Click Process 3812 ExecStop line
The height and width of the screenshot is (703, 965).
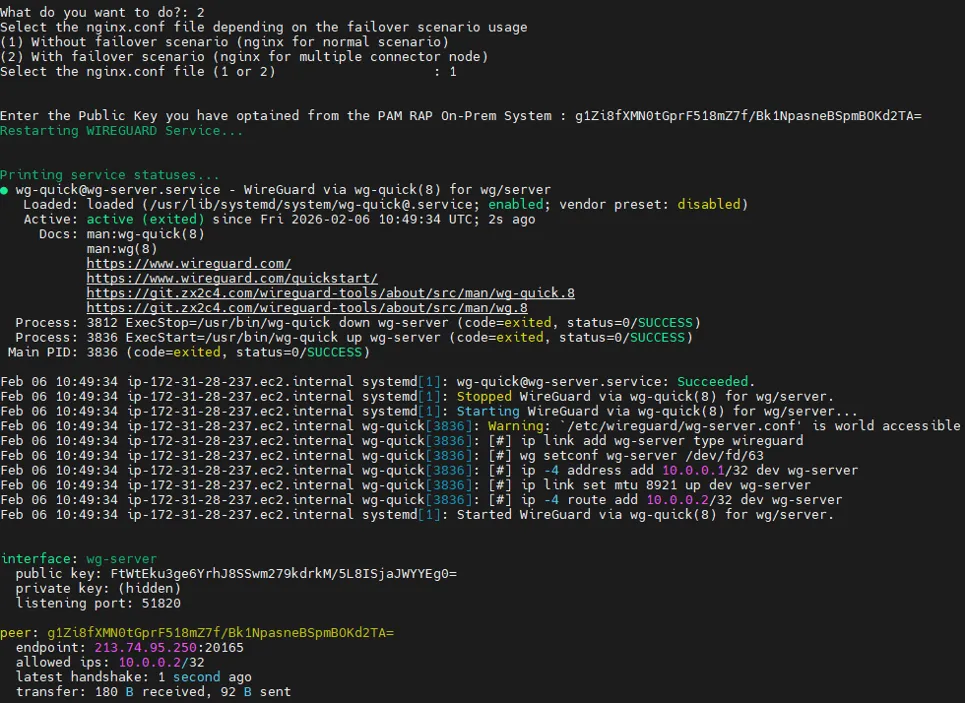[x=358, y=323]
